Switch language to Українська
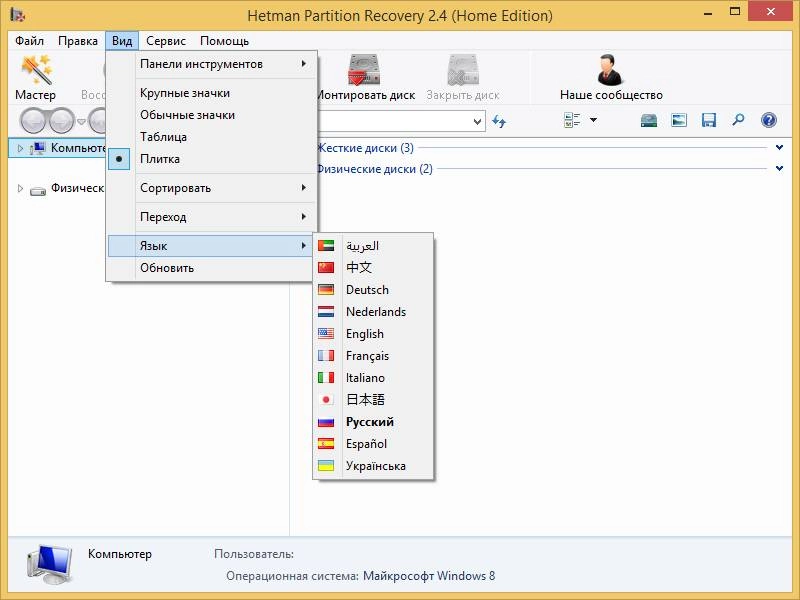 pos(373,466)
